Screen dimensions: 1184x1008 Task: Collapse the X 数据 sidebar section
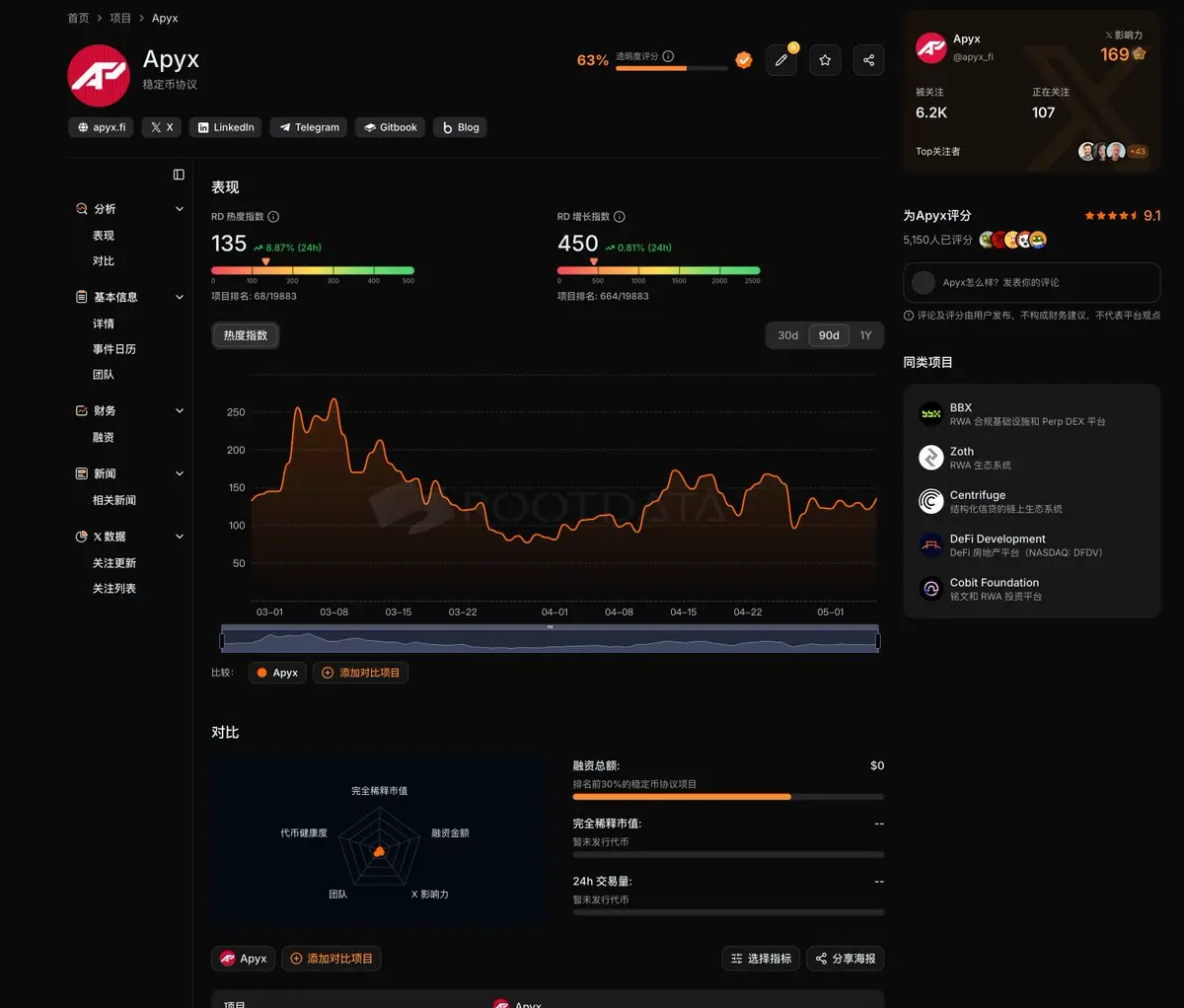(180, 537)
